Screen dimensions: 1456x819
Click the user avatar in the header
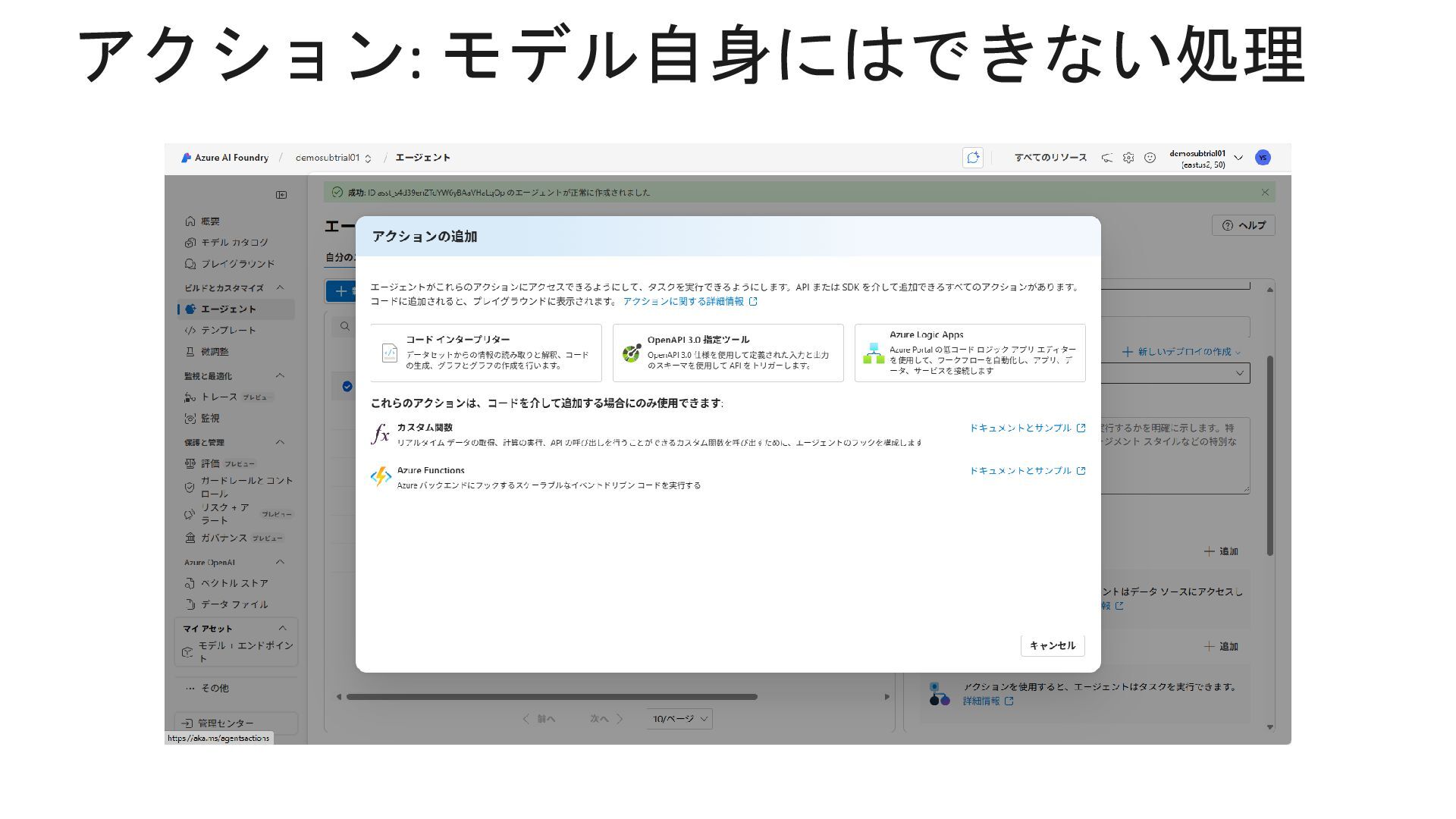[x=1263, y=158]
